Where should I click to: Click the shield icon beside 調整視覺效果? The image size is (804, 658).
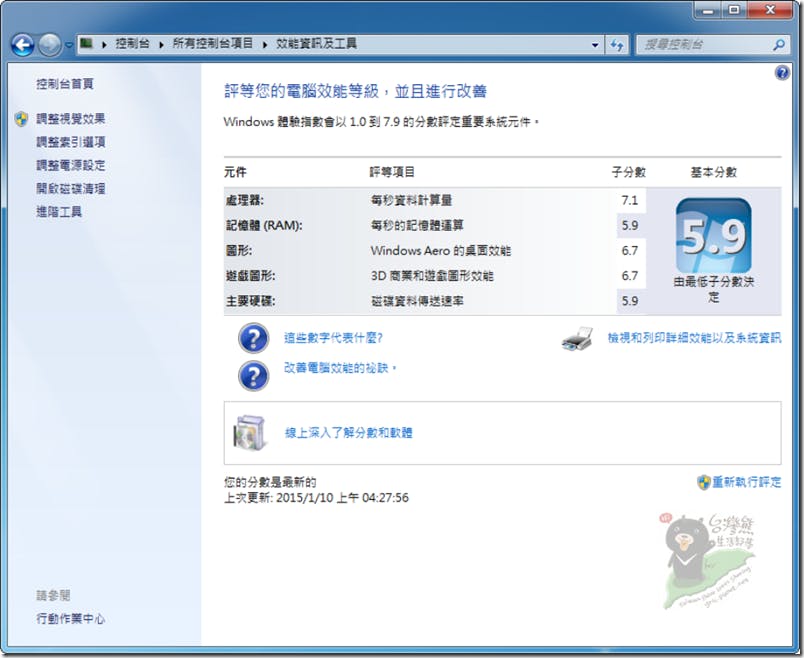click(21, 119)
